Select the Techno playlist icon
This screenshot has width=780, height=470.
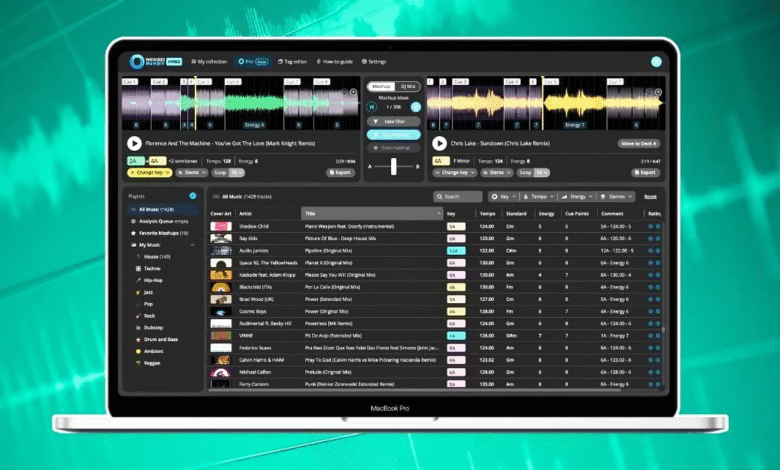[x=138, y=269]
